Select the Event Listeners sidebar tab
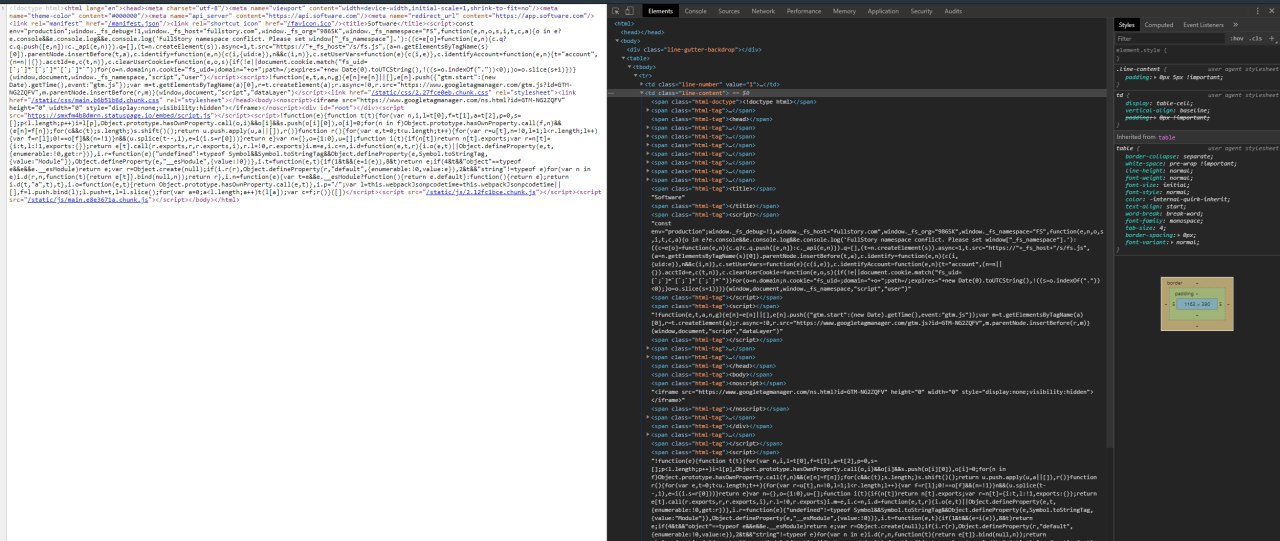 pos(1203,24)
